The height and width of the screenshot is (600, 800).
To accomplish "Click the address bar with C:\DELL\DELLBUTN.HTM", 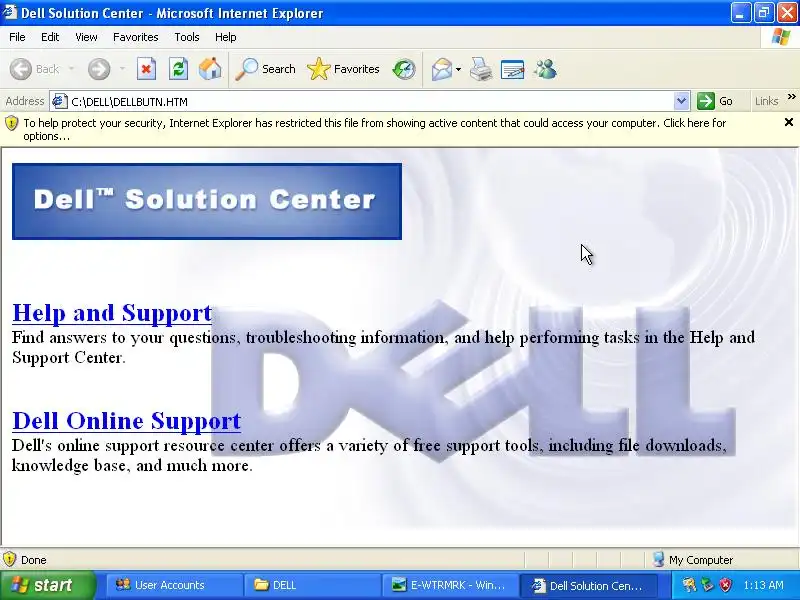I will [x=370, y=102].
